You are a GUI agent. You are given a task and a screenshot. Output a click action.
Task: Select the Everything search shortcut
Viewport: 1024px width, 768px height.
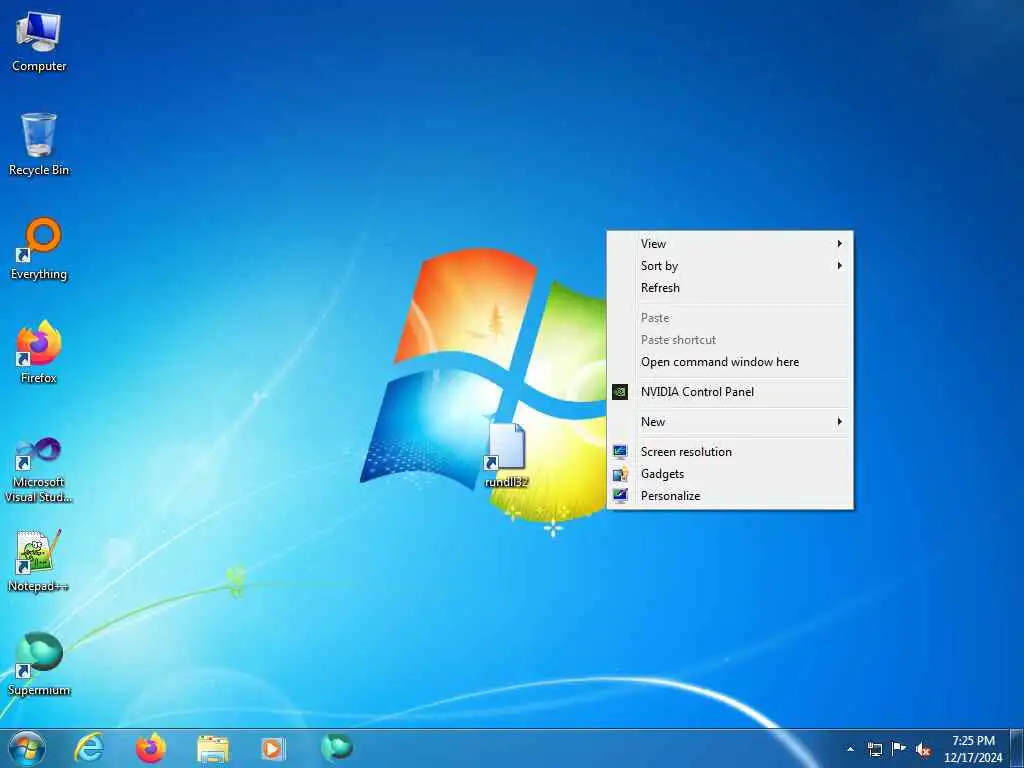(x=39, y=249)
